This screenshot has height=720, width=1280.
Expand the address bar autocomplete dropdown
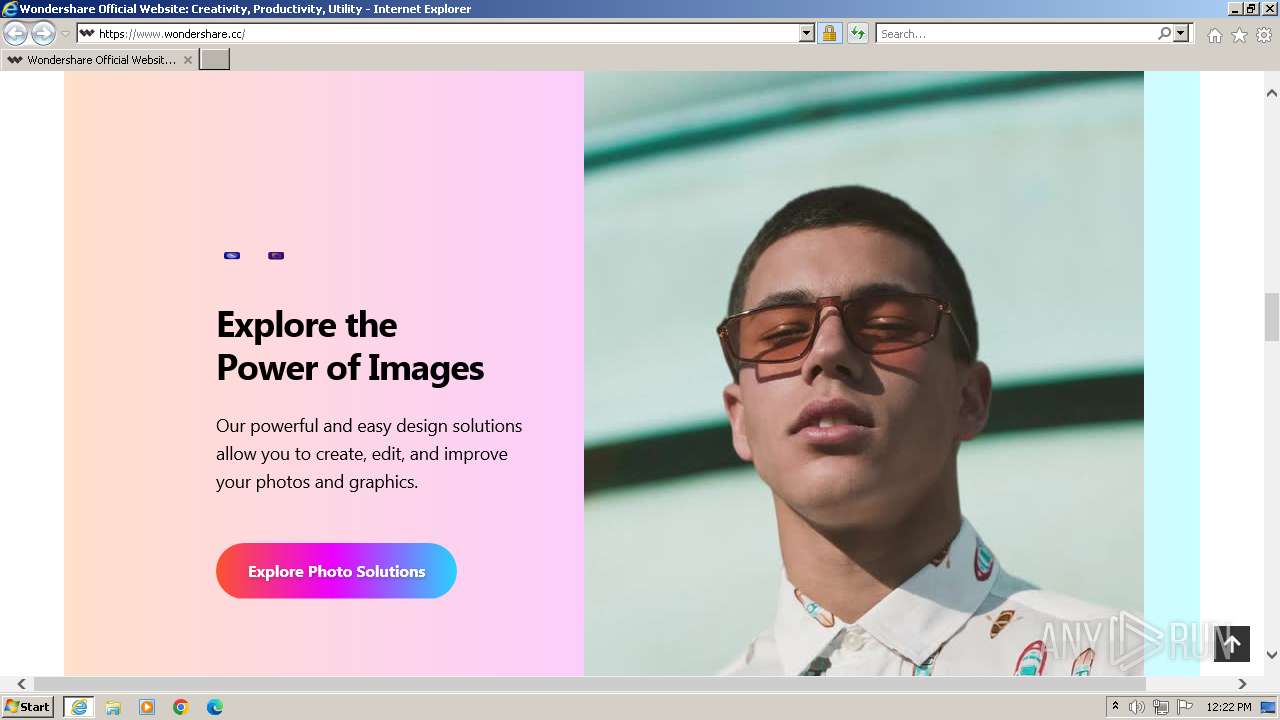click(807, 34)
